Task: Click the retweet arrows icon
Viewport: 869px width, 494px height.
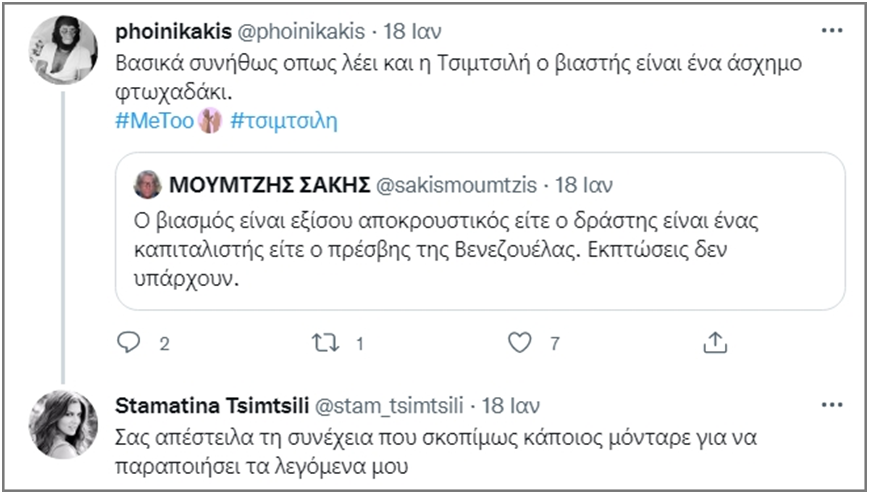Action: pos(322,343)
